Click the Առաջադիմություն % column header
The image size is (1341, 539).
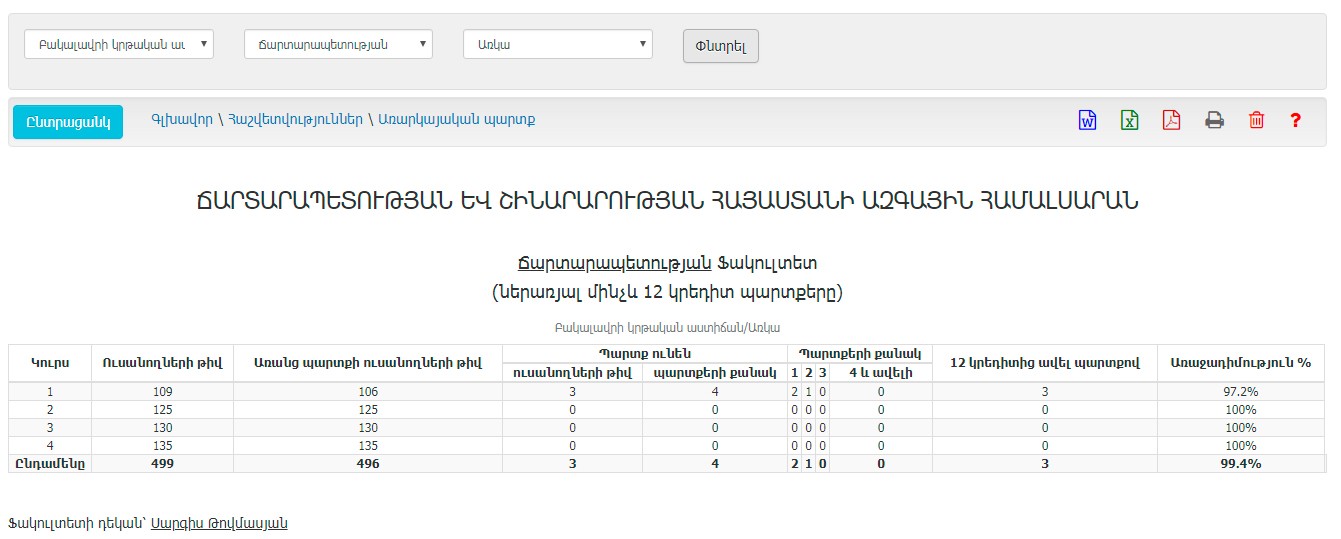coord(1242,362)
